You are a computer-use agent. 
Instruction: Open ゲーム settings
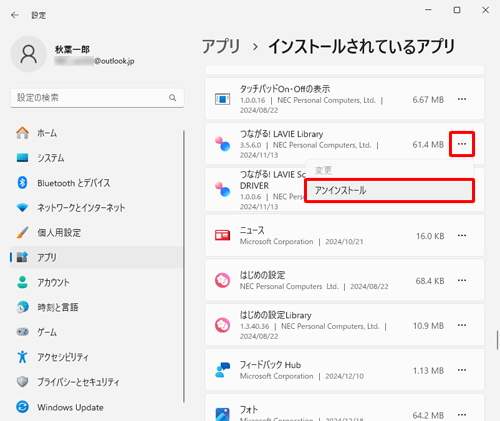[97, 332]
